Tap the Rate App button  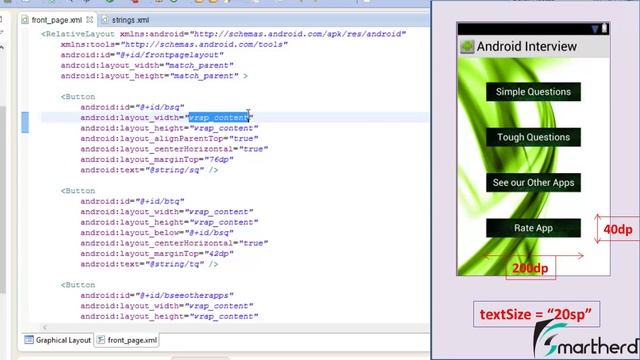click(x=533, y=228)
